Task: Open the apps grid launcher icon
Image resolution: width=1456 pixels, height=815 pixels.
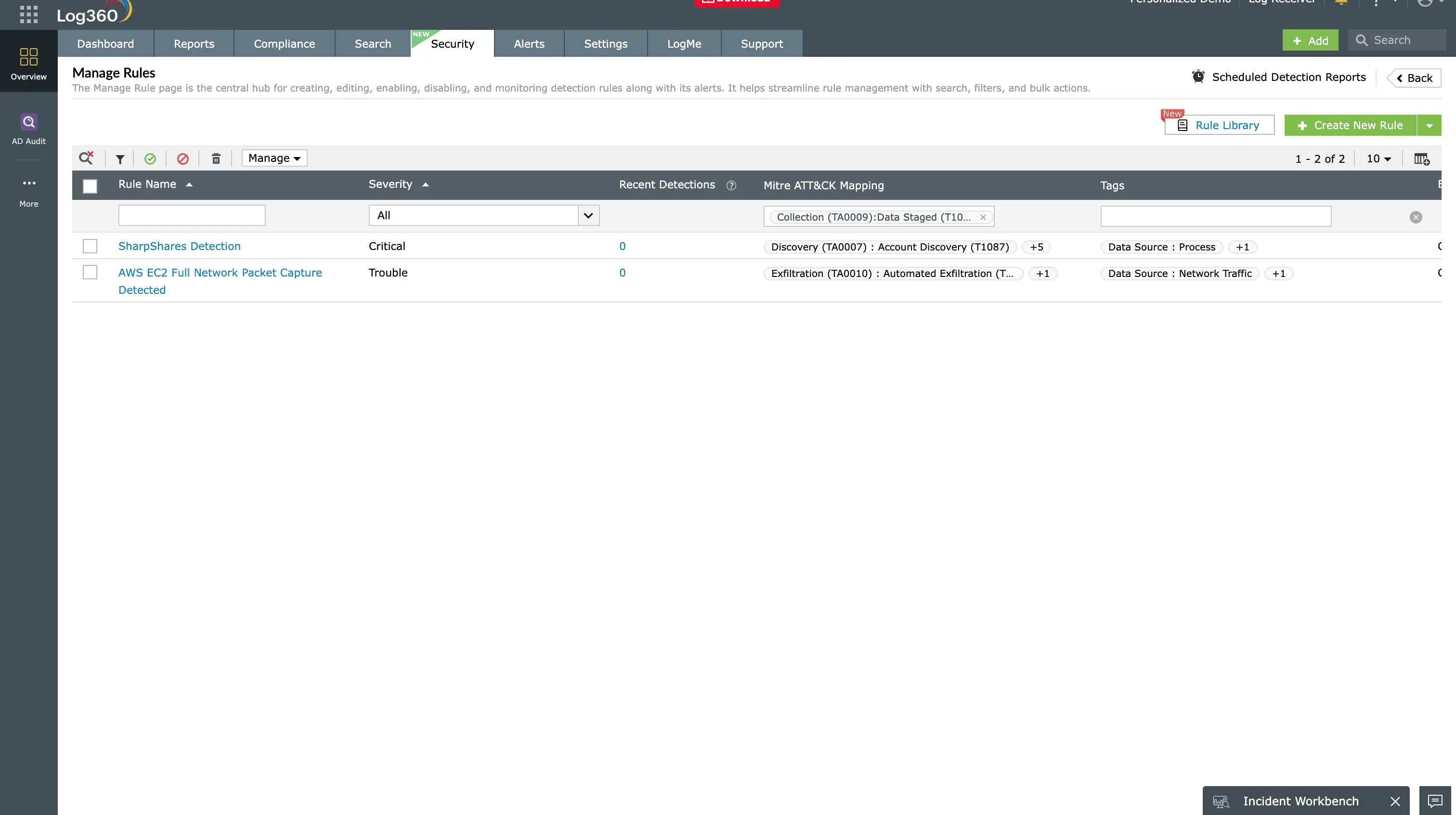Action: coord(29,14)
